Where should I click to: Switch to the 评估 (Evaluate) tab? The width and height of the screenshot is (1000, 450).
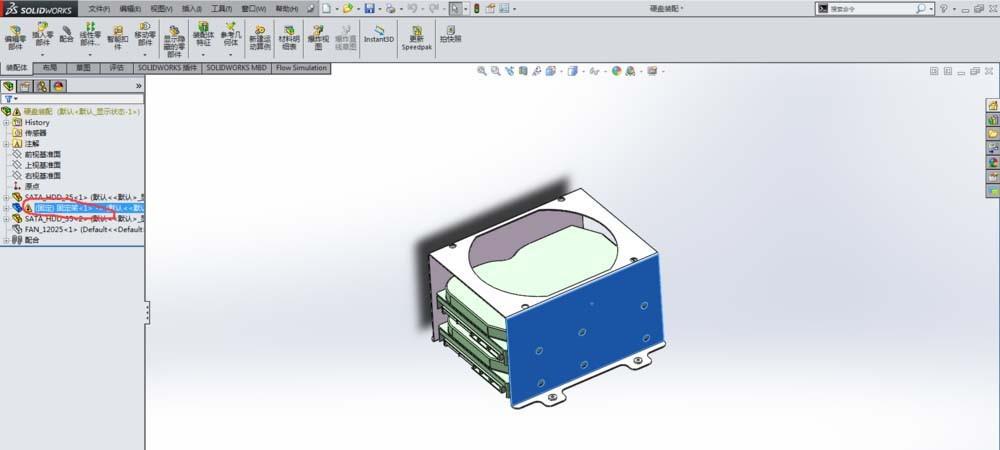(x=117, y=68)
